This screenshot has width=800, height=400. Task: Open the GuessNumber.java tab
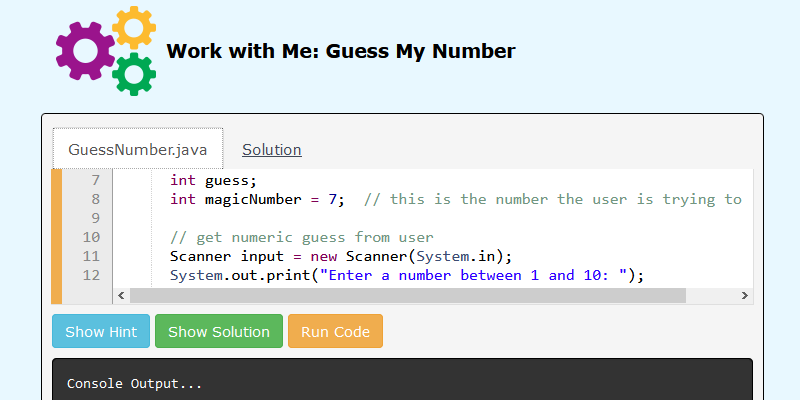tap(138, 149)
